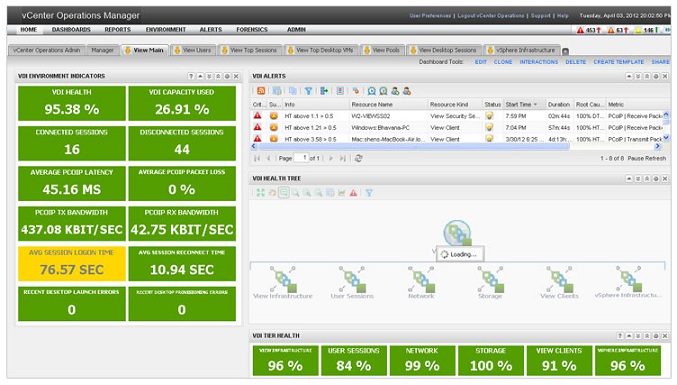
Task: Click the VDI Health 95.38 % tile
Action: [x=72, y=103]
